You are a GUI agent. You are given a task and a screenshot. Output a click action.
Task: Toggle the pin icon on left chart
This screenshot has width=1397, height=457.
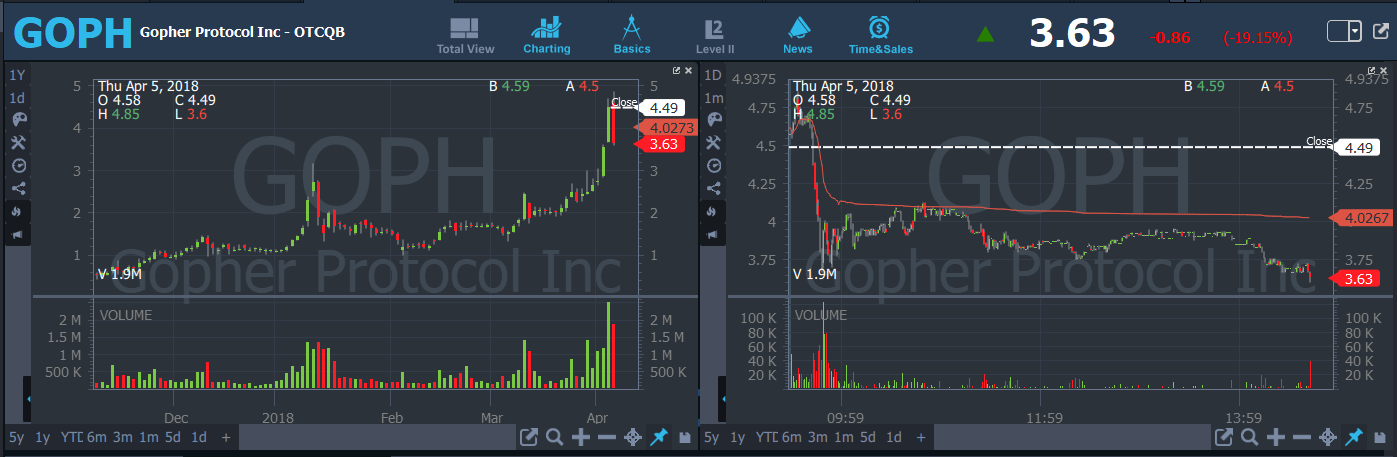pos(658,437)
